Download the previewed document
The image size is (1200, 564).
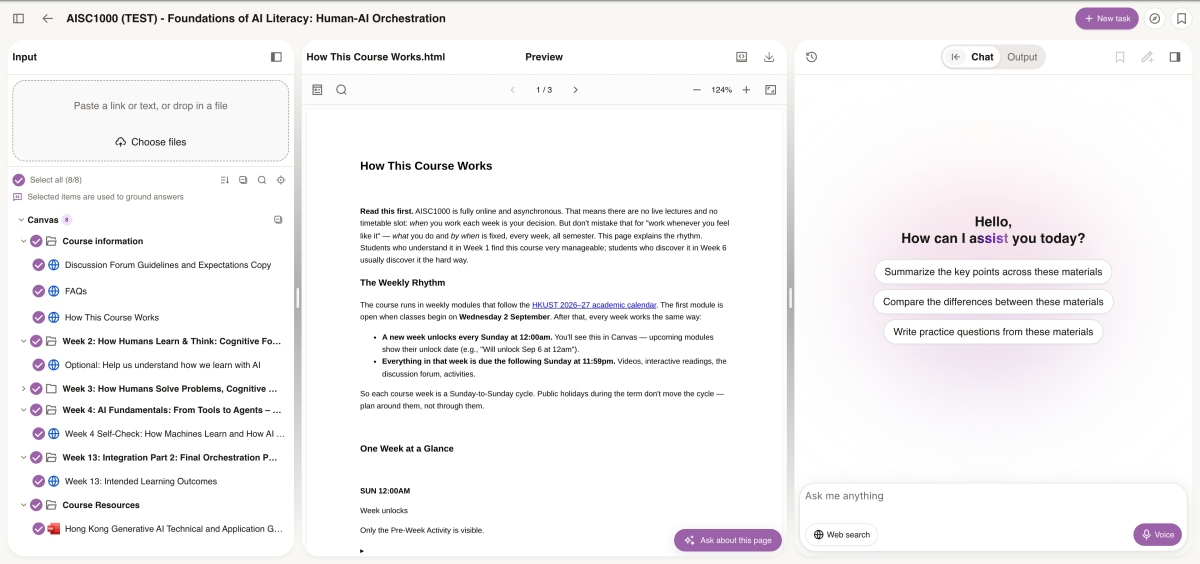pyautogui.click(x=769, y=57)
